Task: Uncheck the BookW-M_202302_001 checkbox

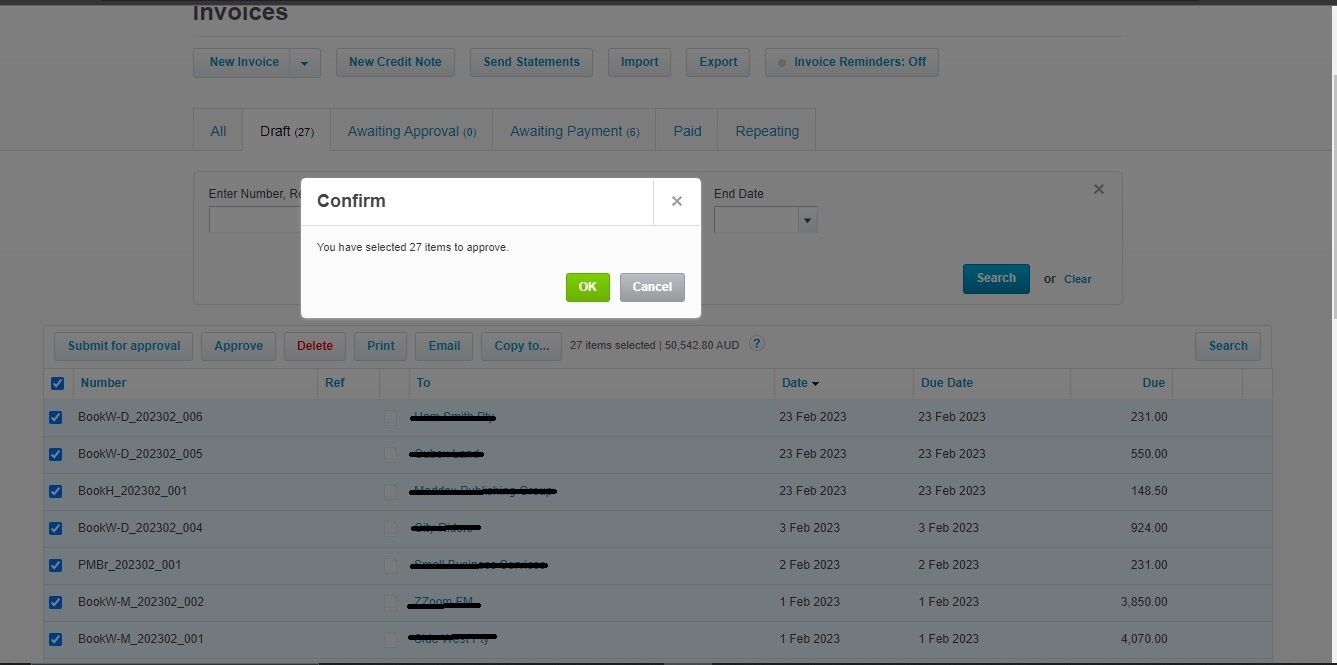Action: pyautogui.click(x=56, y=640)
